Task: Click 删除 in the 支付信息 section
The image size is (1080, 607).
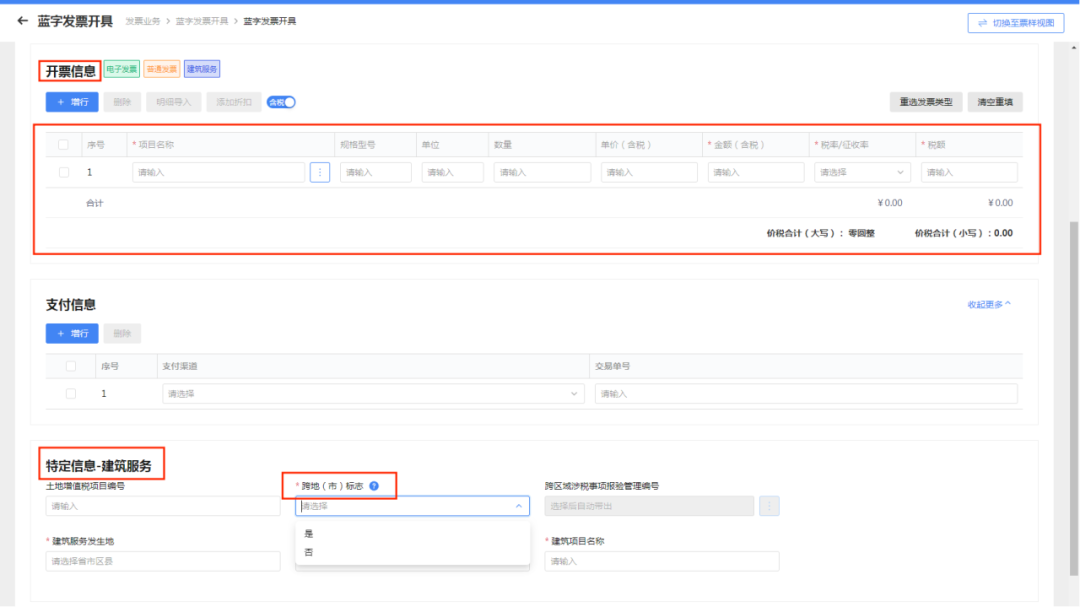Action: tap(122, 333)
